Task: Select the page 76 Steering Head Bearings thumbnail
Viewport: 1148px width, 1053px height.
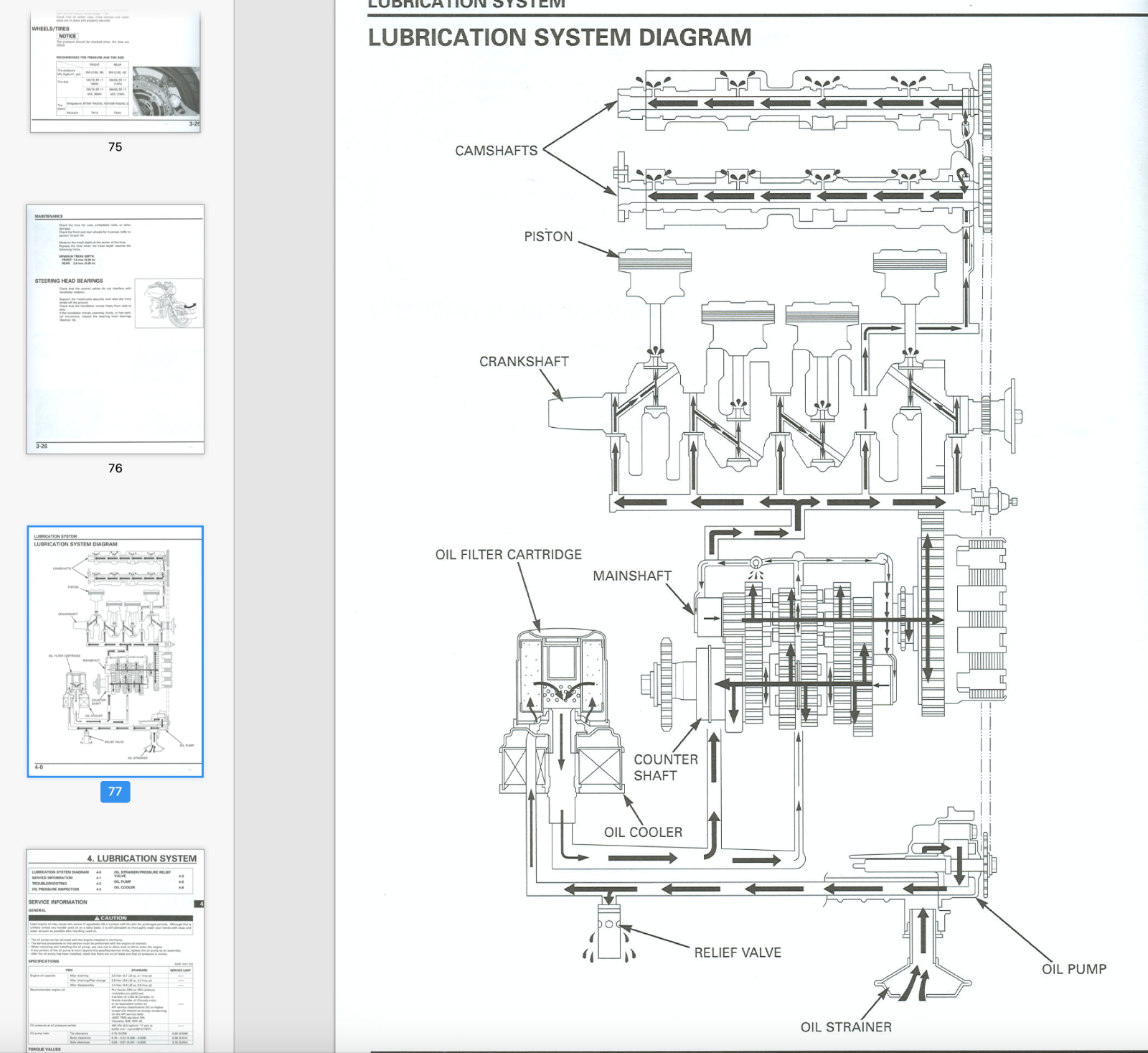Action: [115, 329]
